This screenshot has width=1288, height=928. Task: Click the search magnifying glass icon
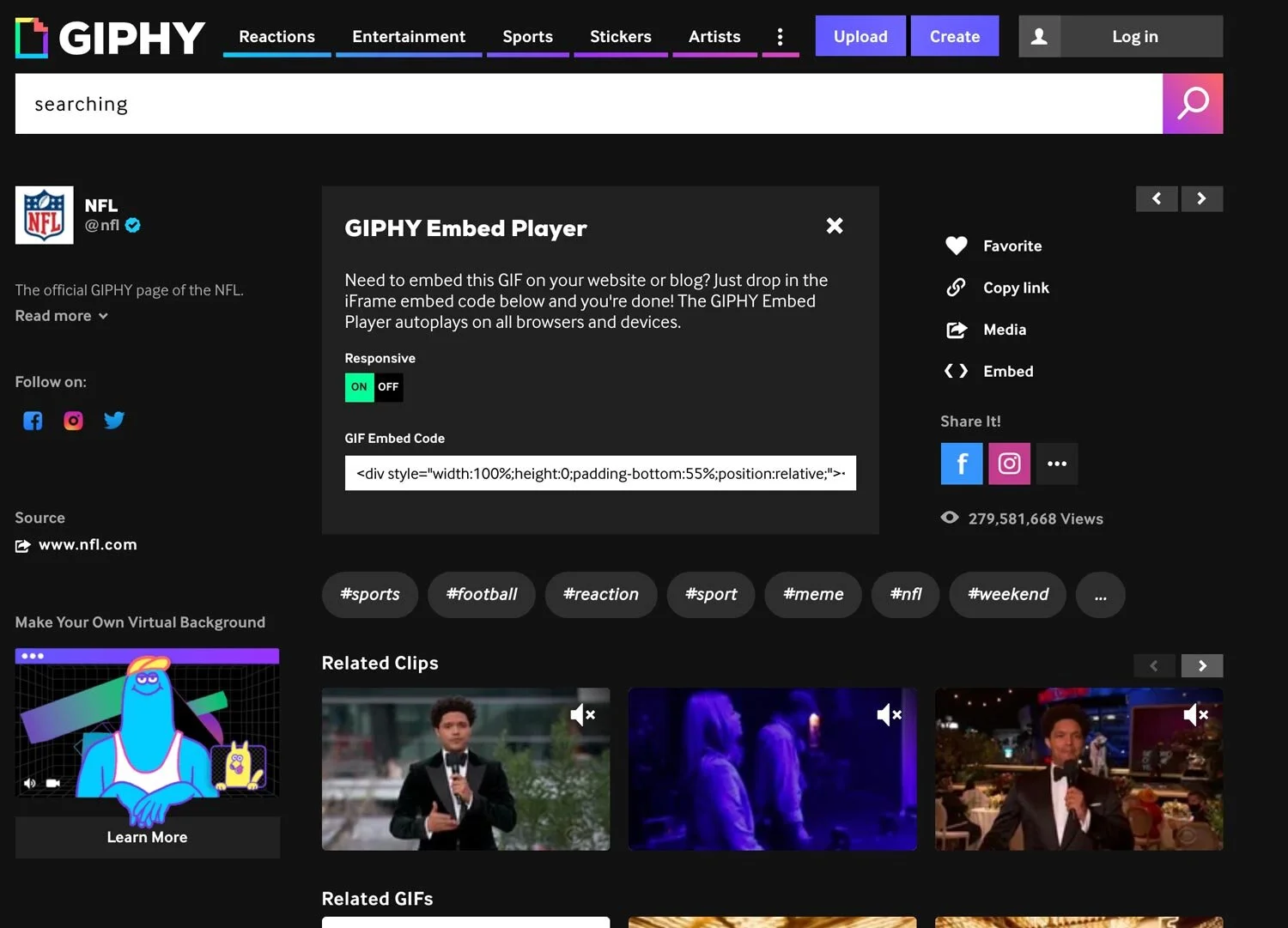[x=1193, y=103]
